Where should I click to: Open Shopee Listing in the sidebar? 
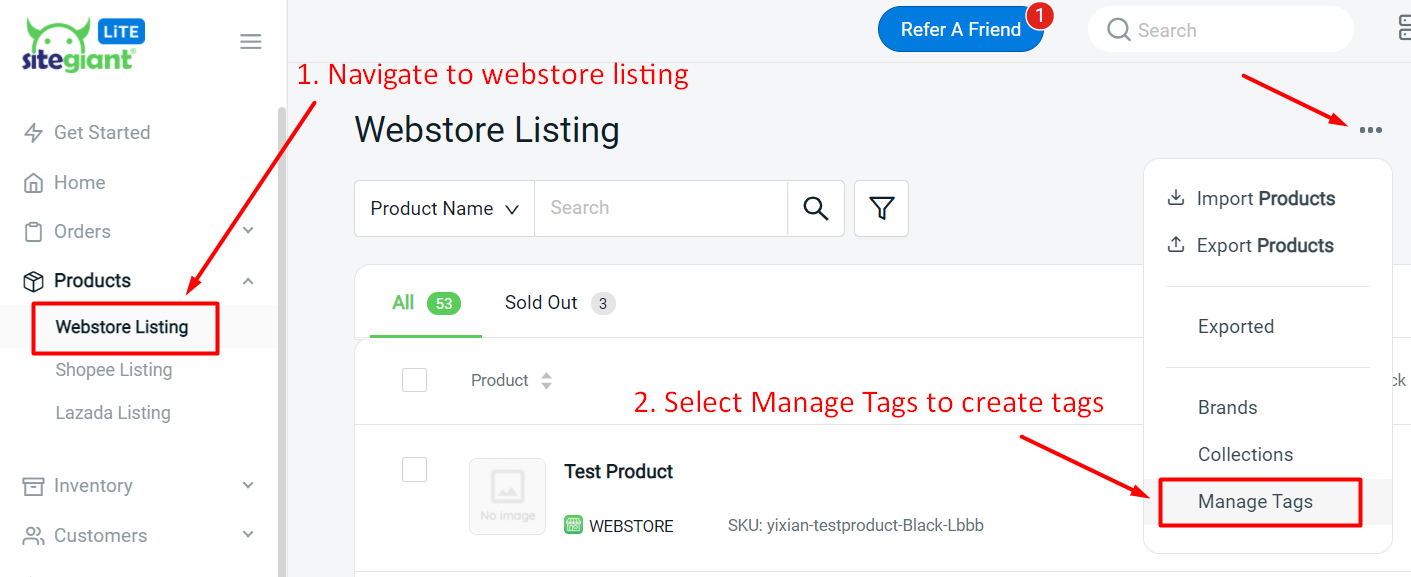click(114, 370)
